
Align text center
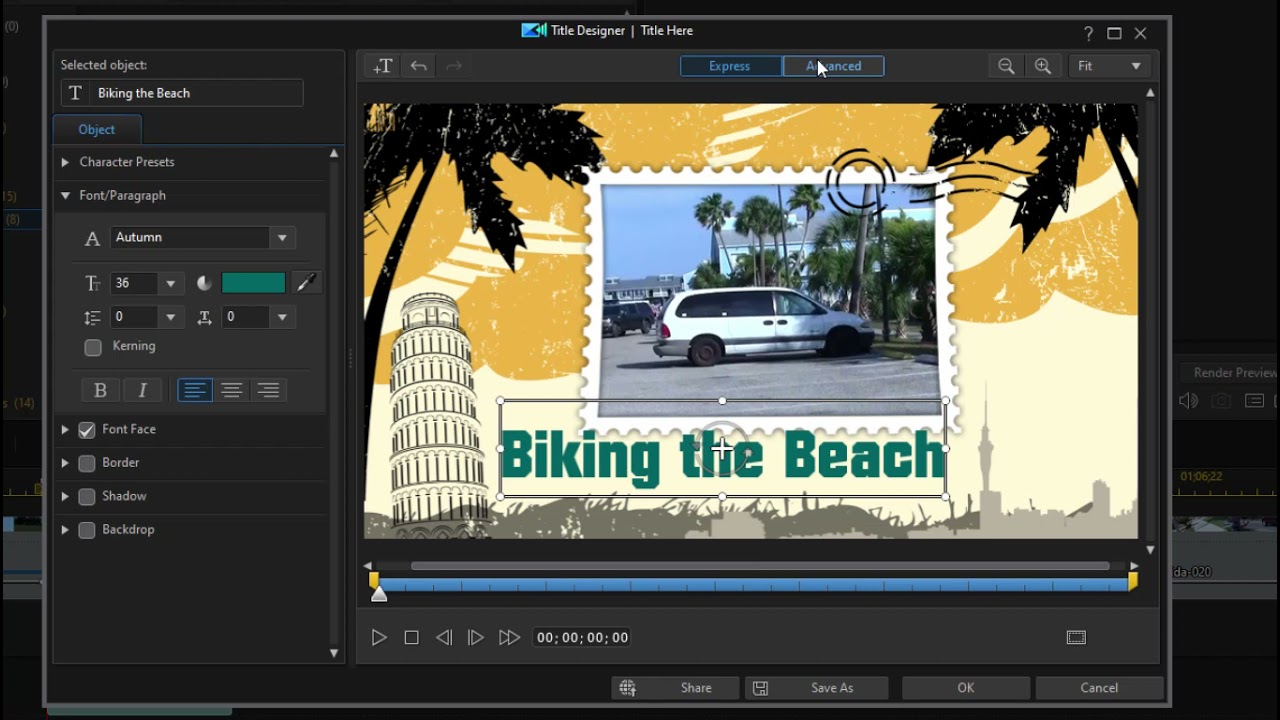point(232,390)
